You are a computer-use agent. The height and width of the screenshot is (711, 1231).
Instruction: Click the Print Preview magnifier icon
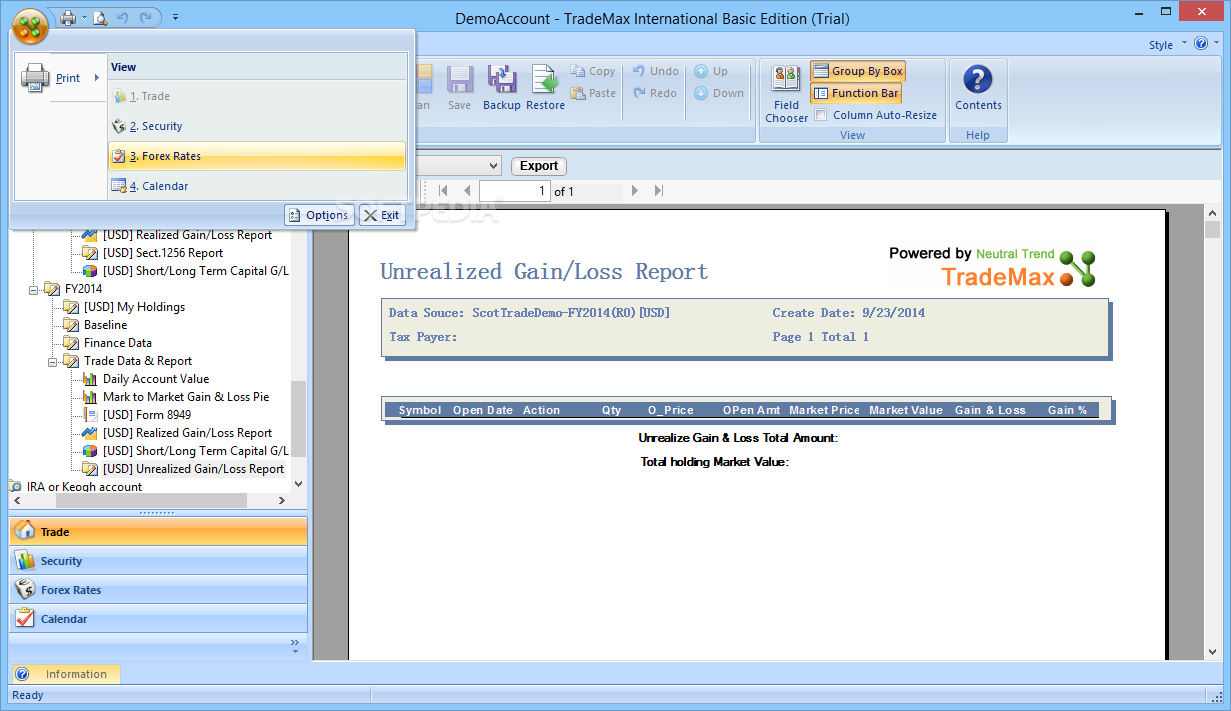(x=99, y=17)
